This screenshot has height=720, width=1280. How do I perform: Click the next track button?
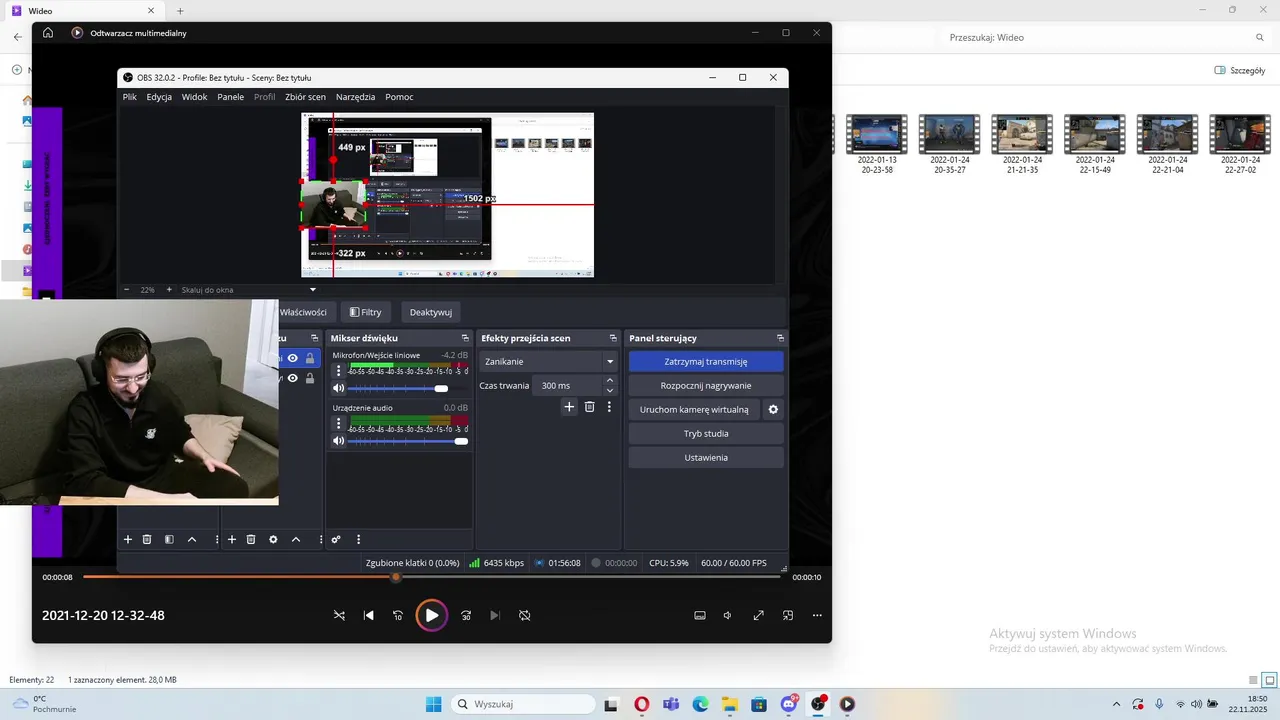click(495, 615)
